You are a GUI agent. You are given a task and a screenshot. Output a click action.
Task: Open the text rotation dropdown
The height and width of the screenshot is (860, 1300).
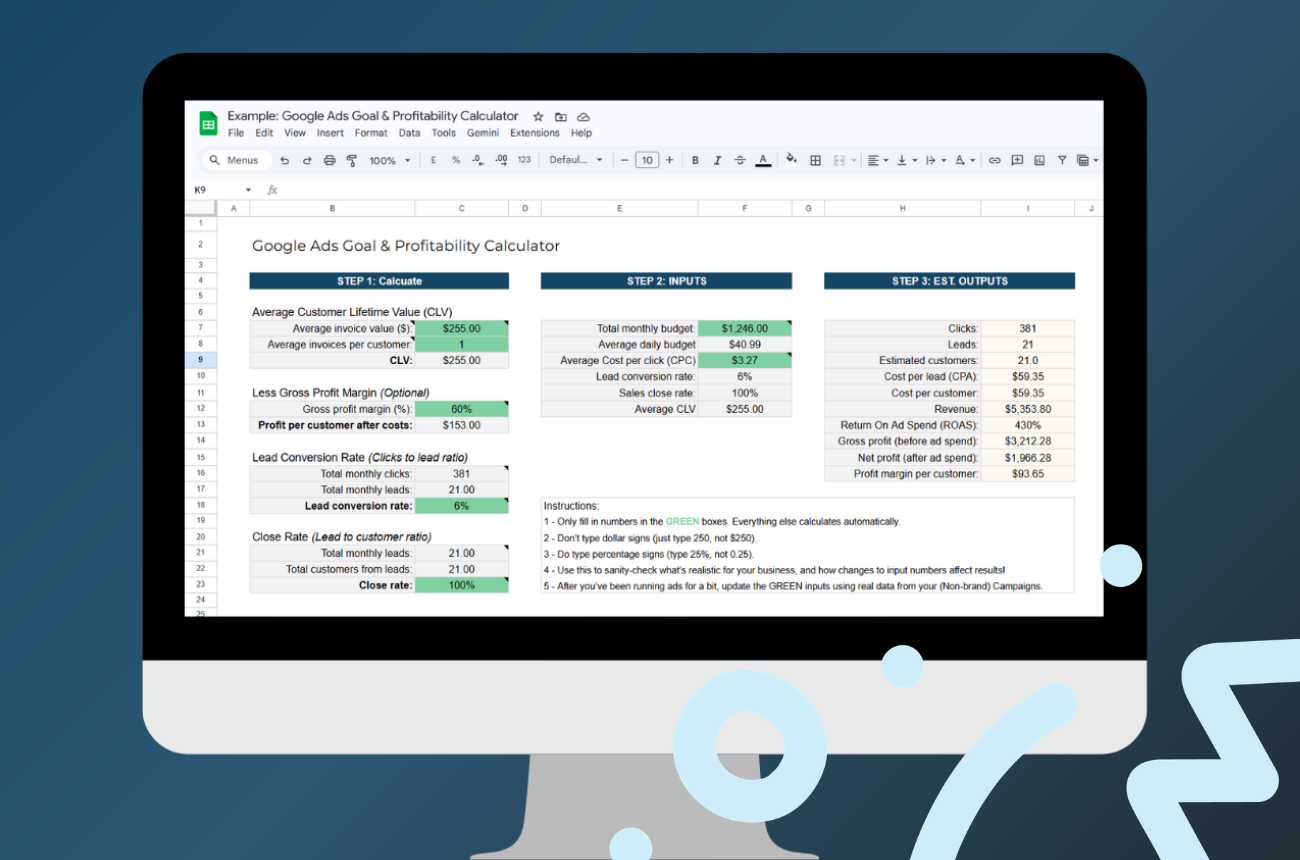[964, 160]
